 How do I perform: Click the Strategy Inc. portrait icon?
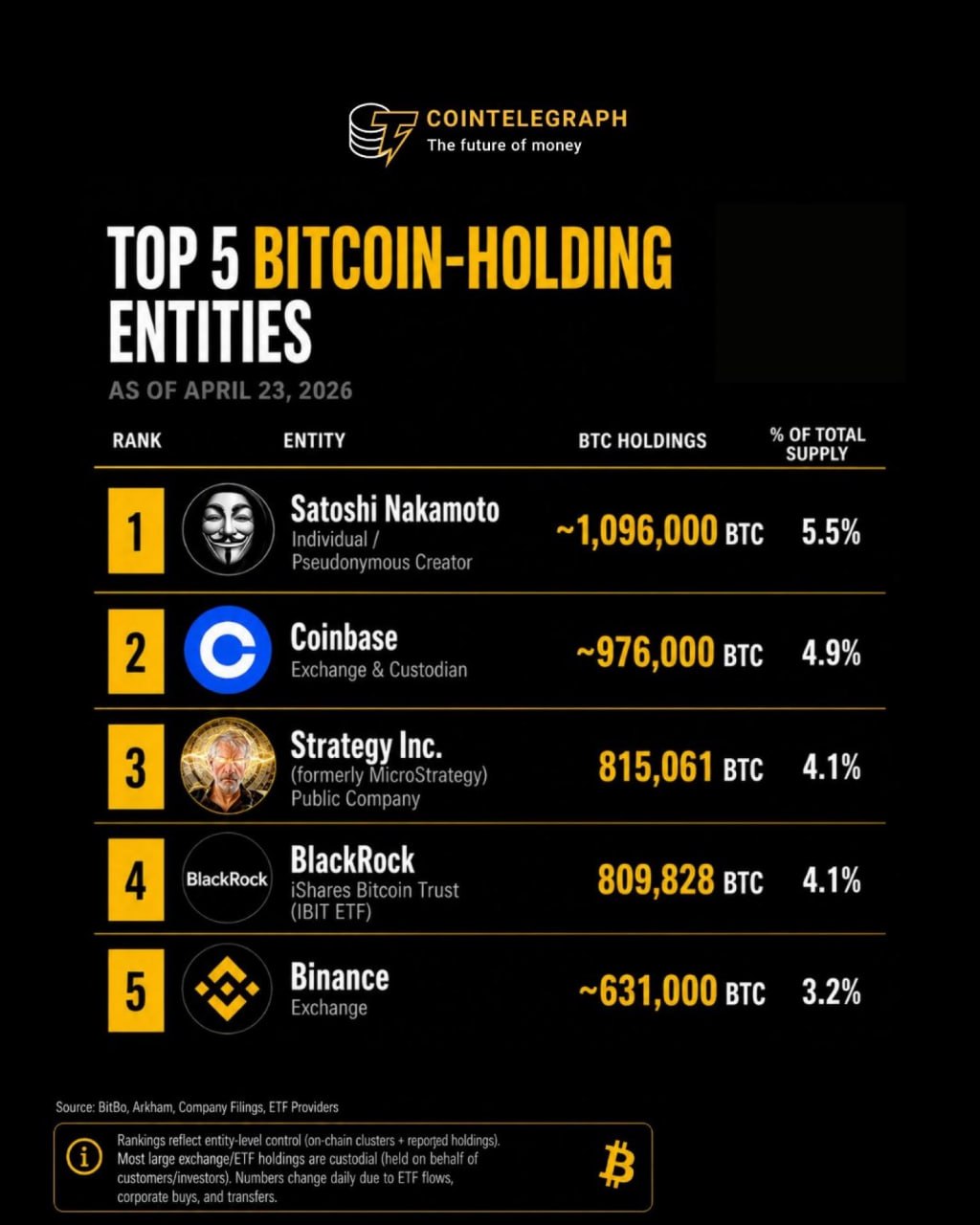(228, 766)
